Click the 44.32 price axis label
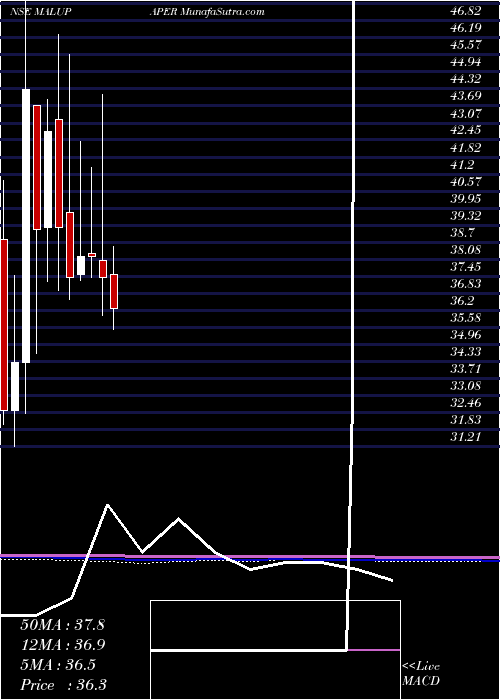This screenshot has height=700, width=500. click(465, 79)
